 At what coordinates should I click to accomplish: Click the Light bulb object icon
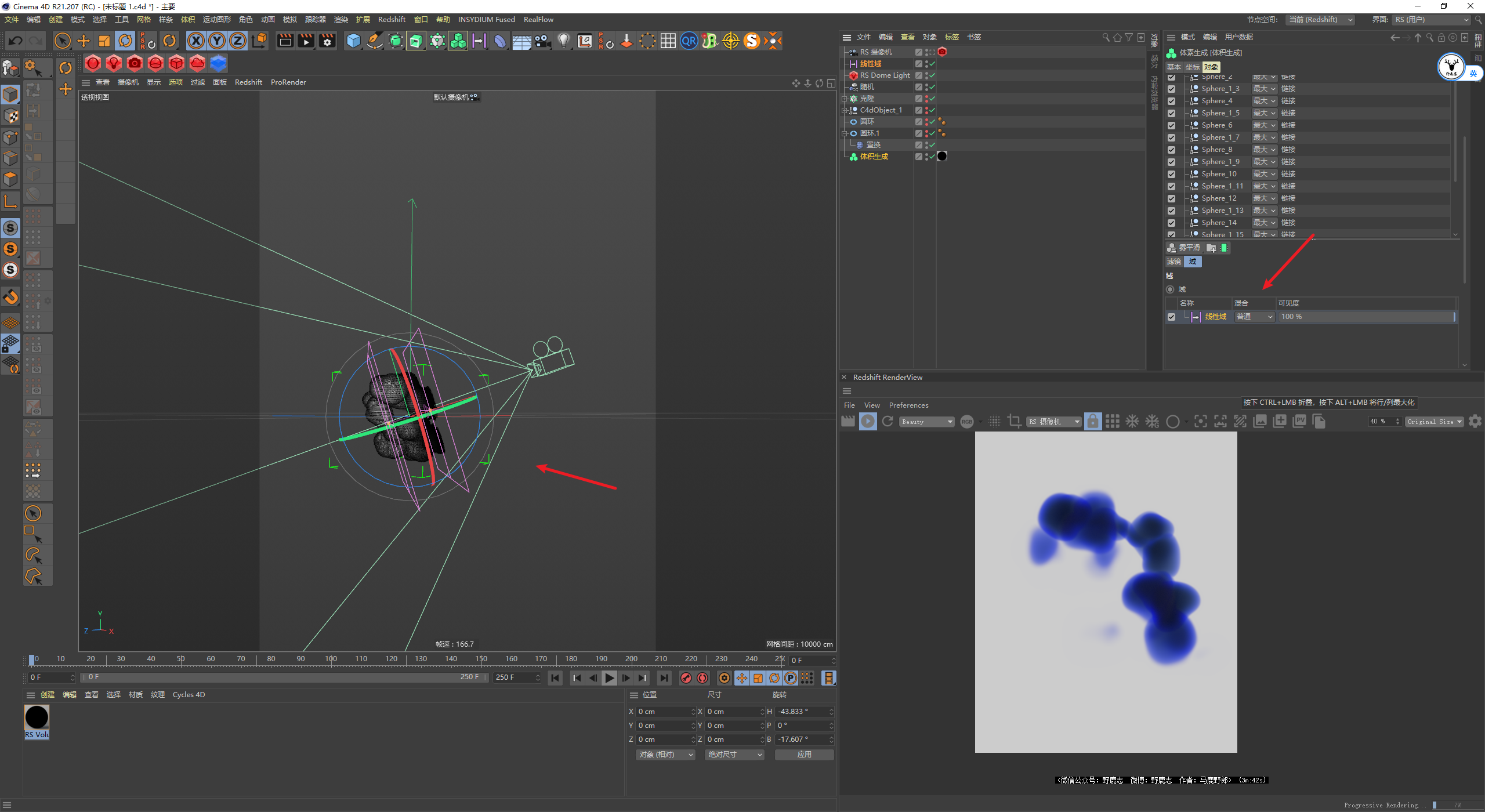563,41
